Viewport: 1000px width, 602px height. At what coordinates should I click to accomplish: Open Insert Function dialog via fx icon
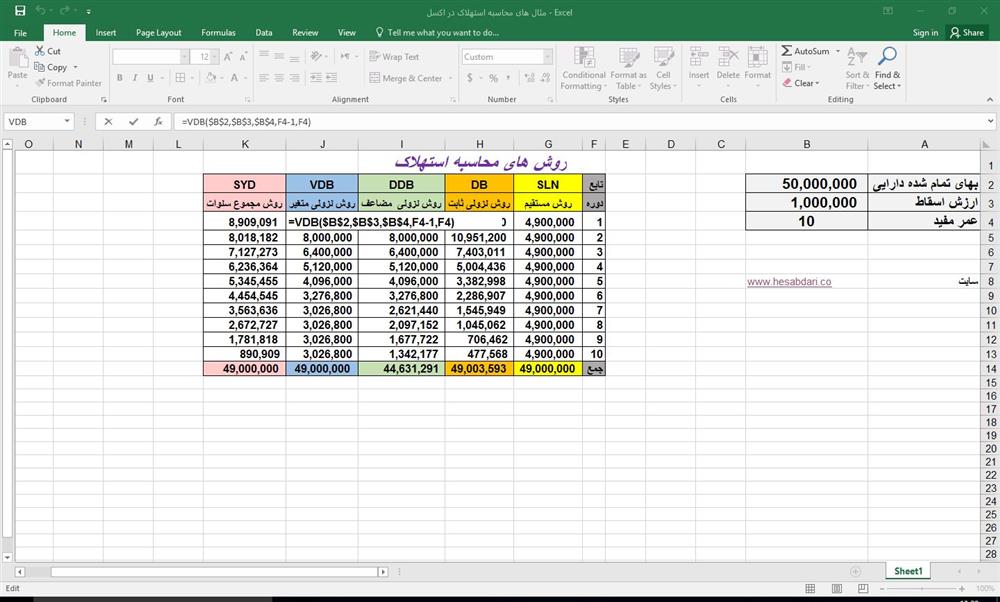[158, 121]
